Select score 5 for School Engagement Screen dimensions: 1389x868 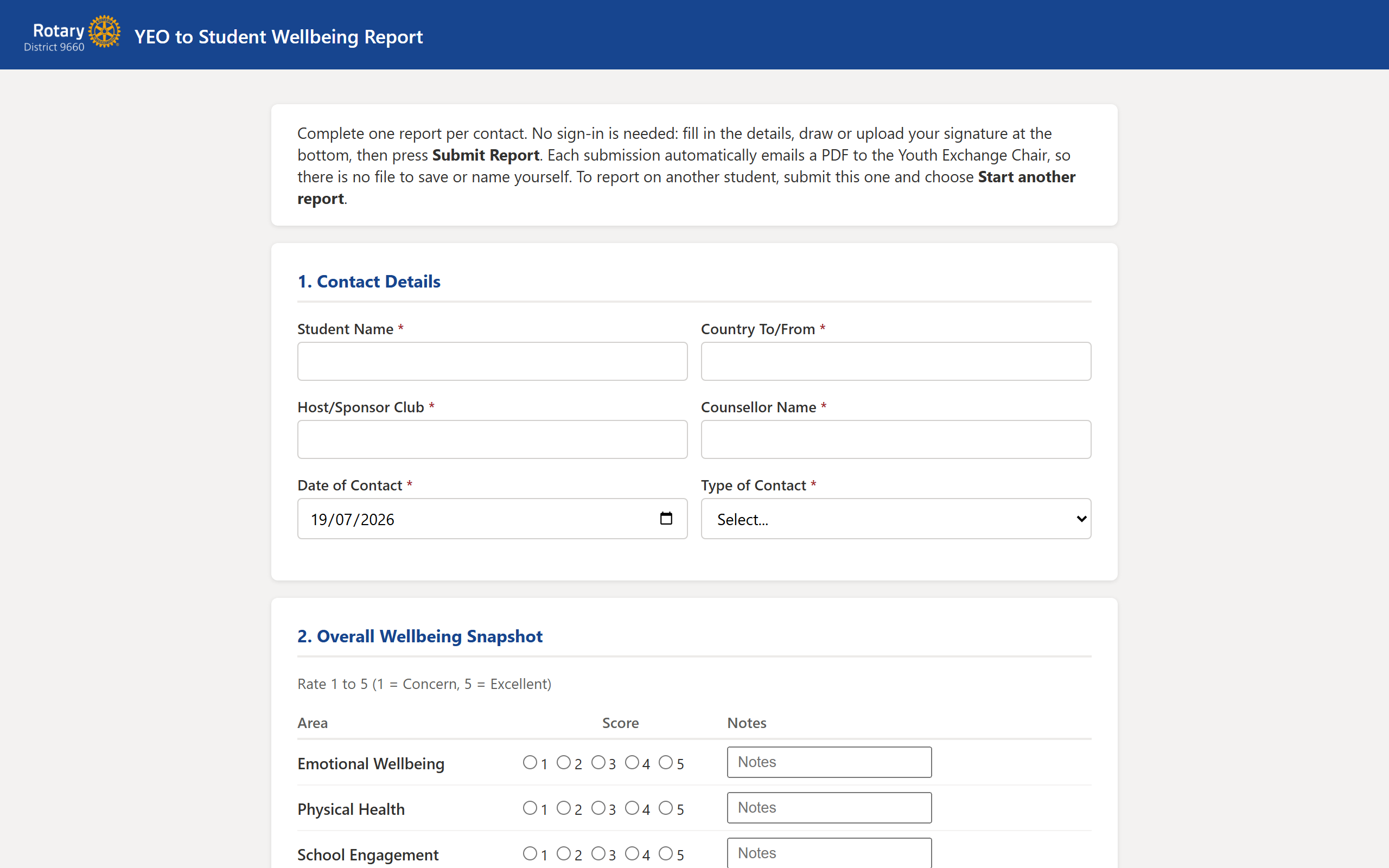pyautogui.click(x=666, y=854)
